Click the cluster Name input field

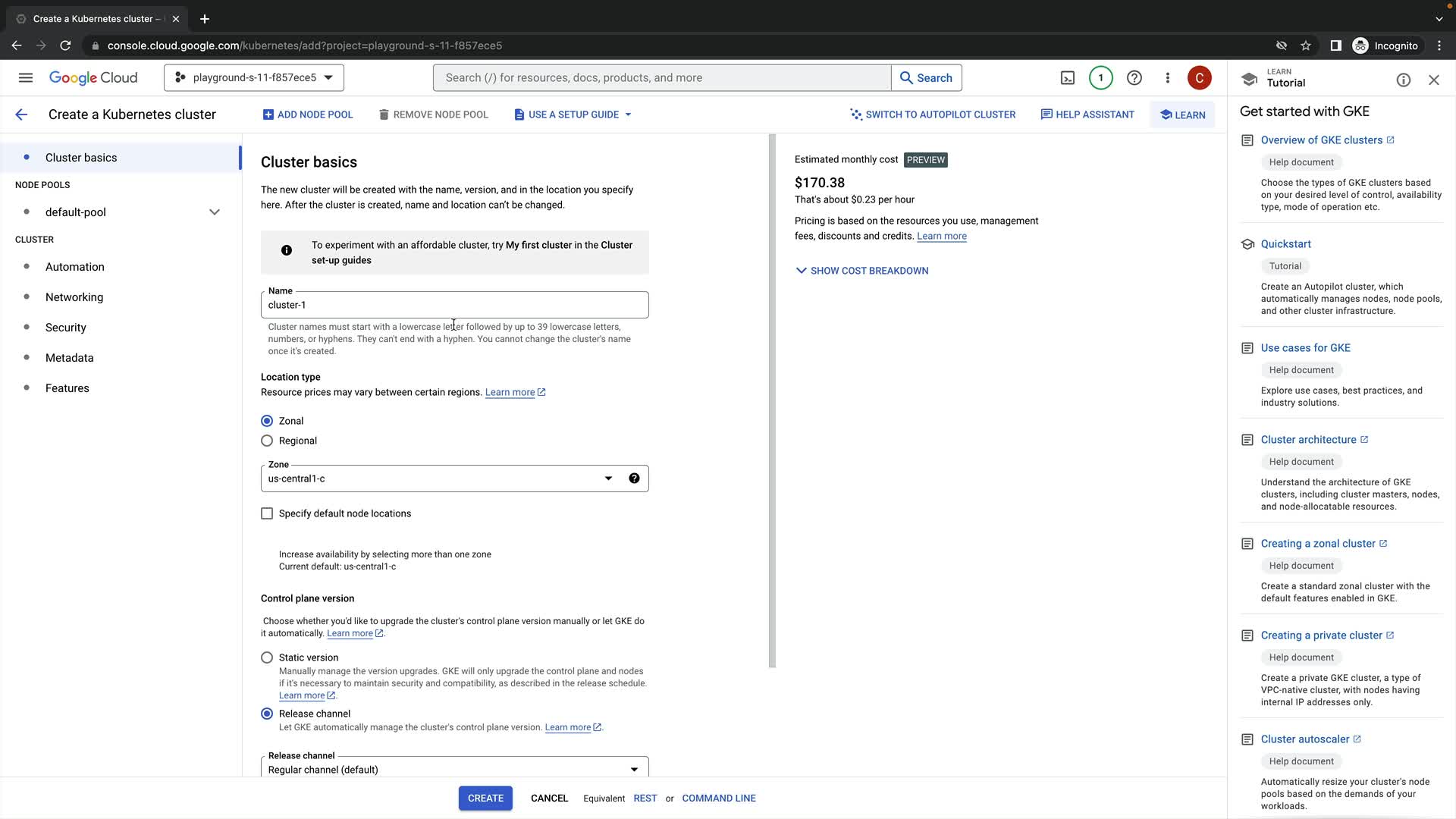pyautogui.click(x=453, y=305)
